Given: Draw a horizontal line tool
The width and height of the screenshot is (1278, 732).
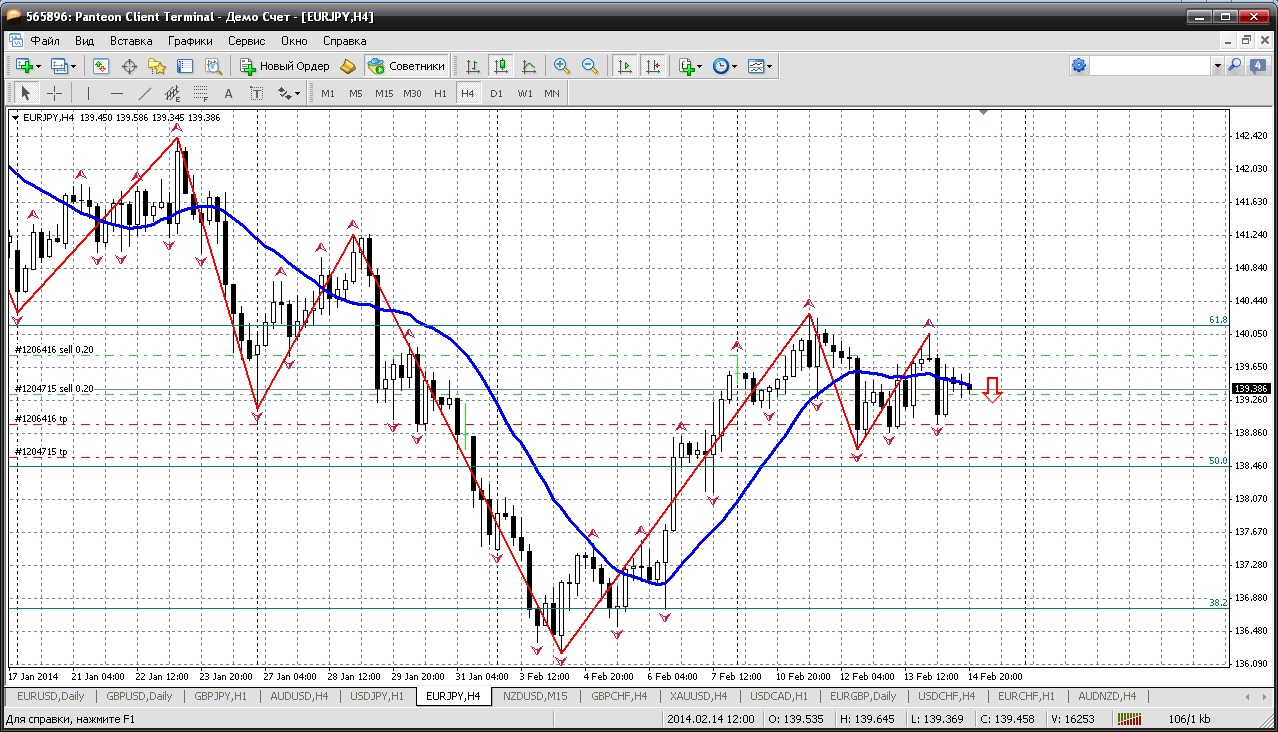Looking at the screenshot, I should (x=116, y=93).
